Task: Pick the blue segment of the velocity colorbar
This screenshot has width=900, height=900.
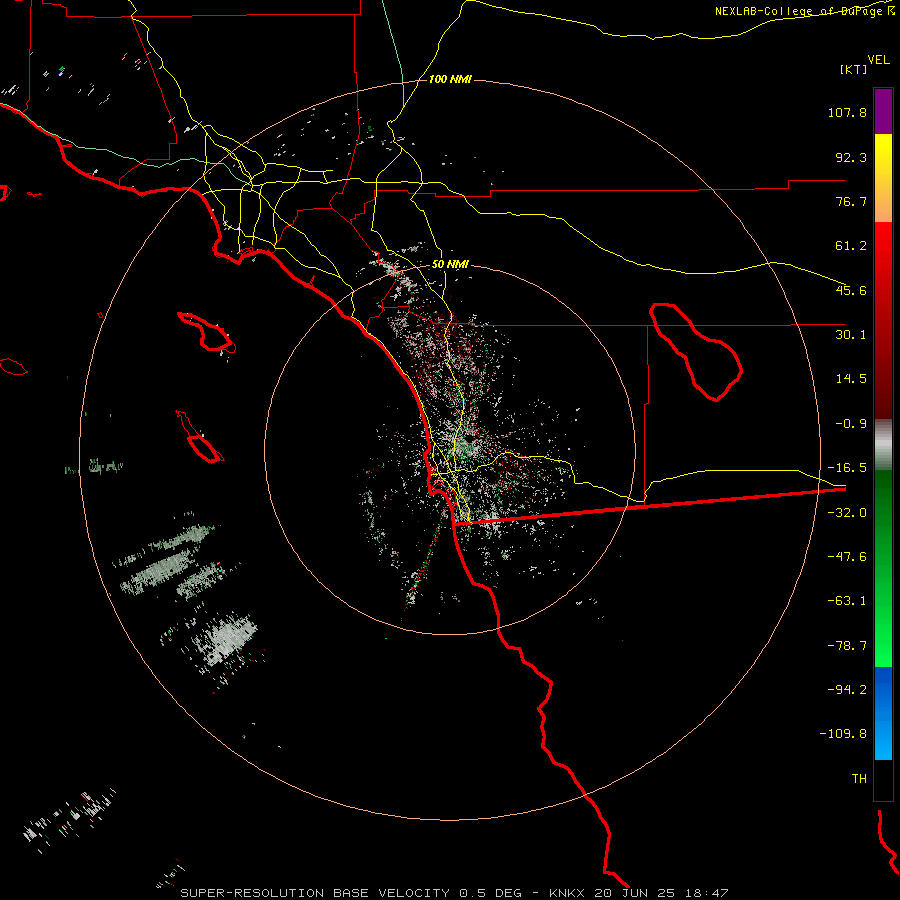Action: [x=883, y=713]
